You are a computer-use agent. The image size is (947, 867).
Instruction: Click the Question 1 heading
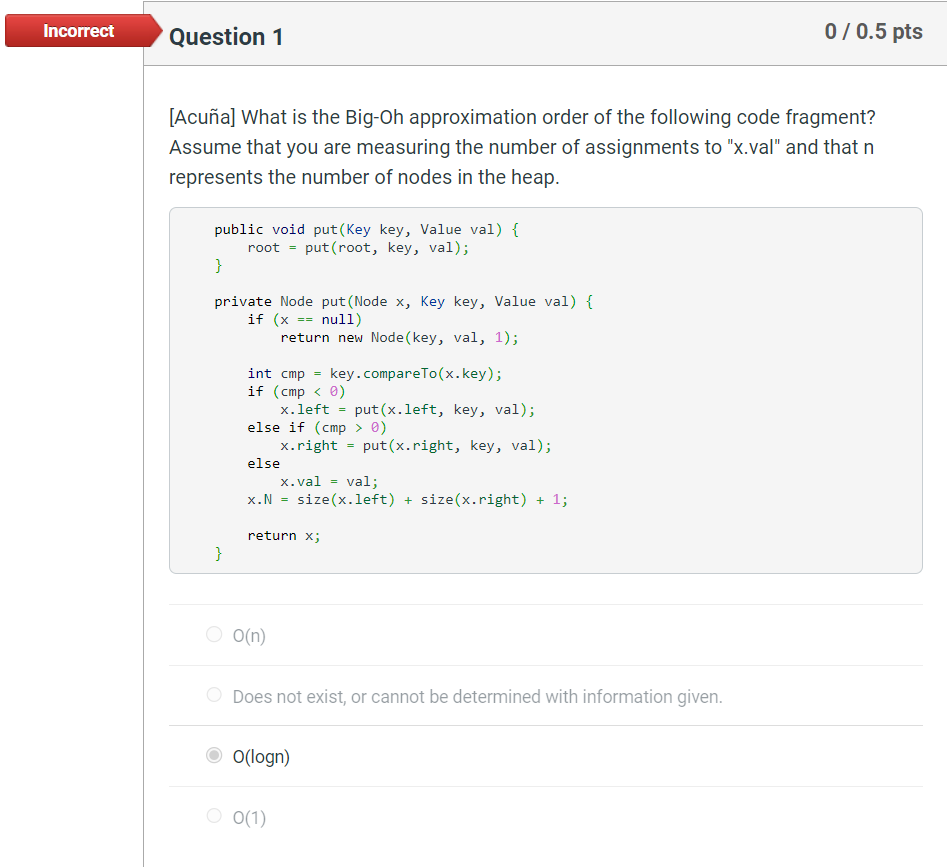coord(226,37)
